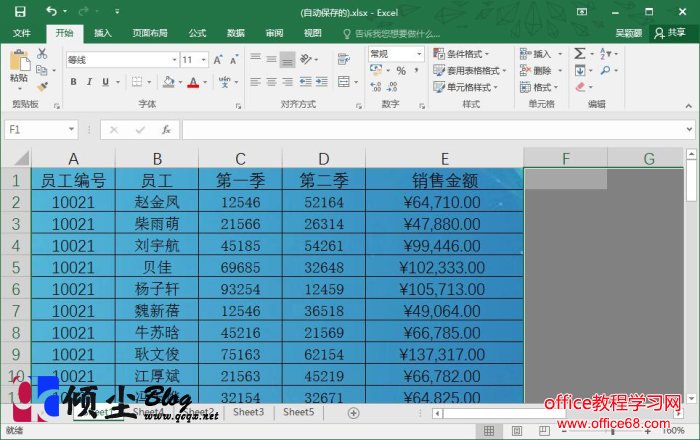Click the Format cells button

point(539,87)
